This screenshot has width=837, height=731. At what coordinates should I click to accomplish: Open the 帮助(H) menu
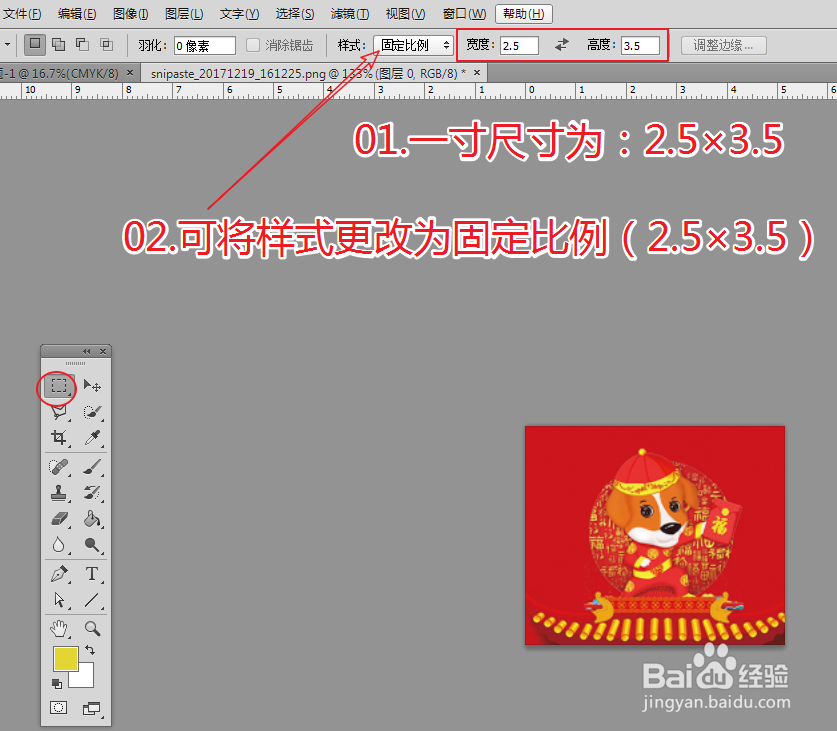pos(524,14)
